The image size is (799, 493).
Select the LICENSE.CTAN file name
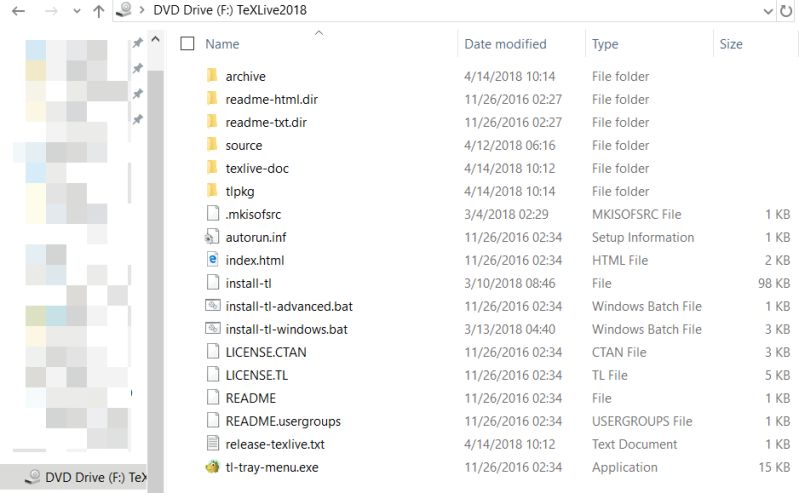point(266,352)
